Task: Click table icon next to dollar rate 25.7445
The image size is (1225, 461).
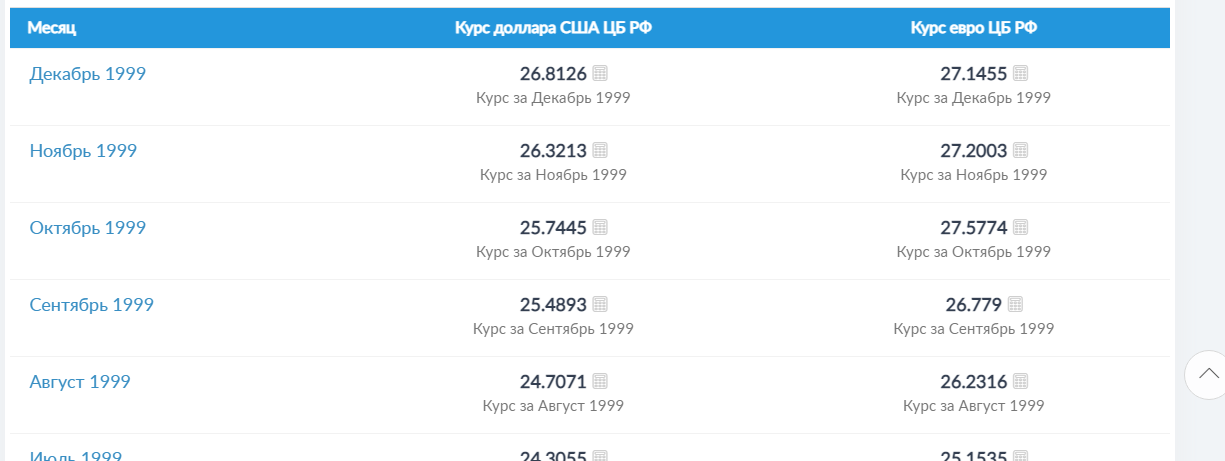Action: point(600,227)
